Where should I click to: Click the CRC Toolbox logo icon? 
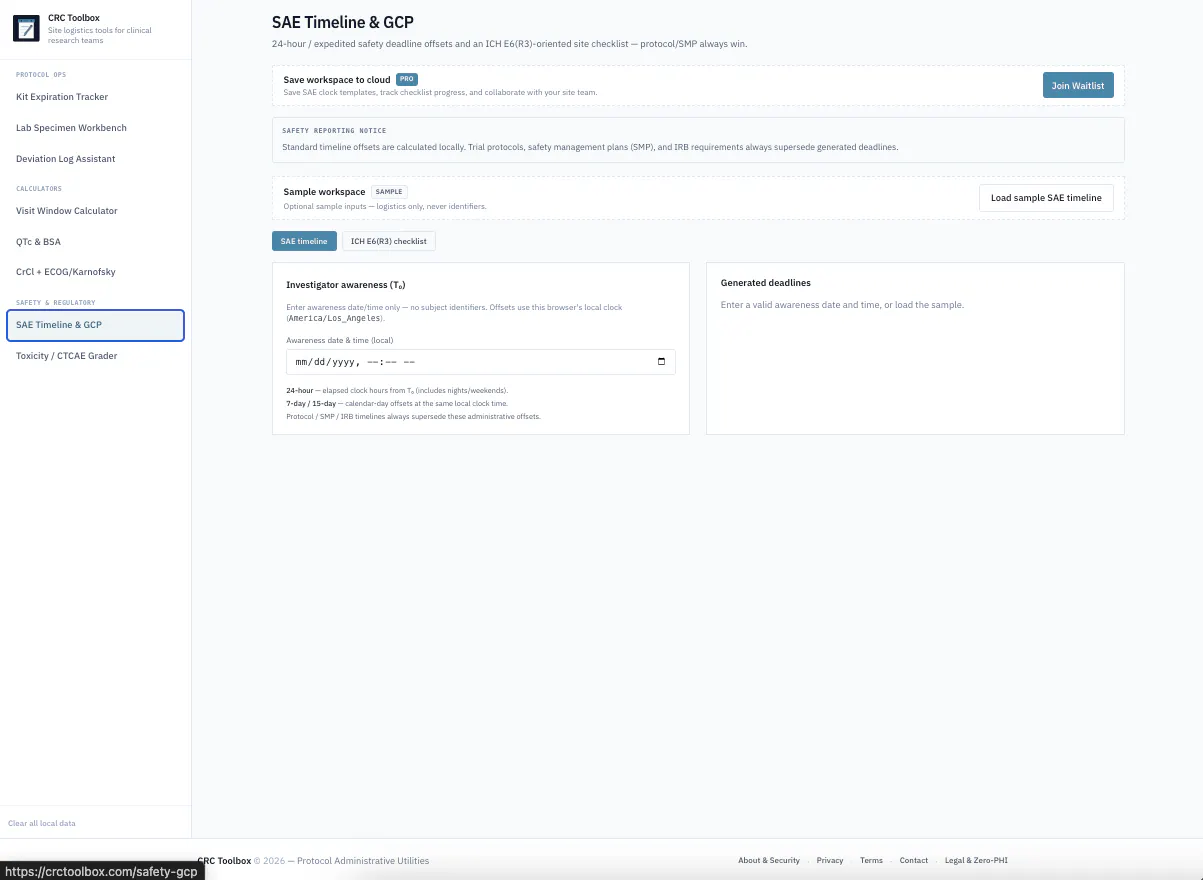[x=26, y=28]
